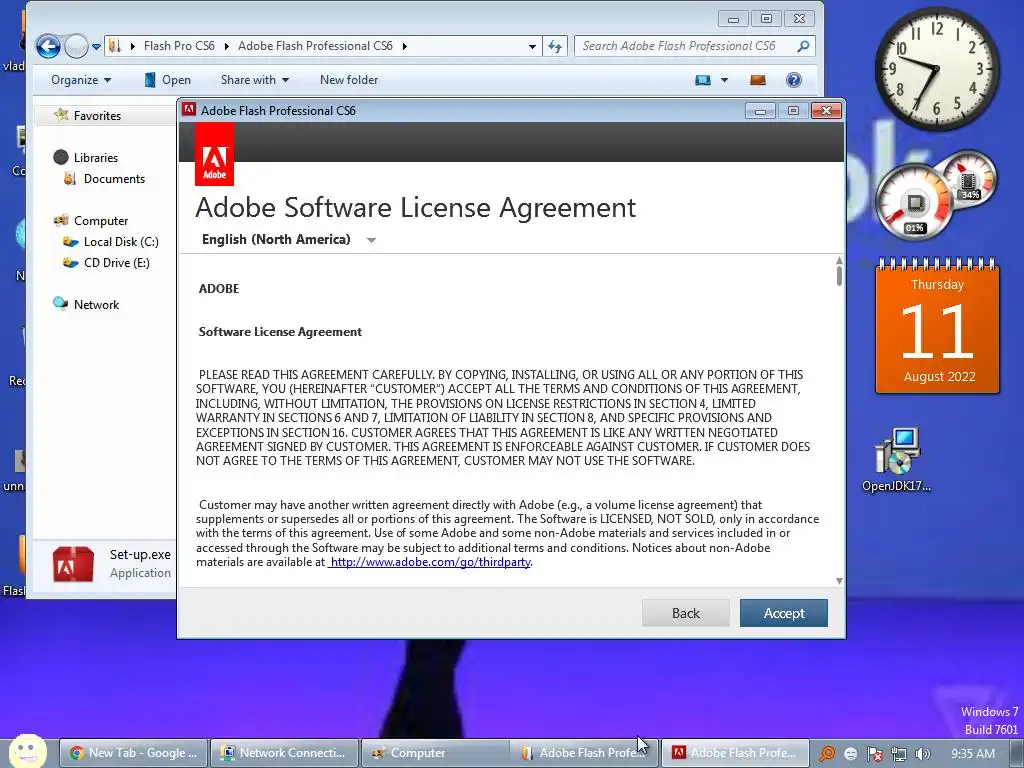Minimize the Adobe Flash Professional CS6 installer
Image resolution: width=1024 pixels, height=768 pixels.
click(x=760, y=111)
